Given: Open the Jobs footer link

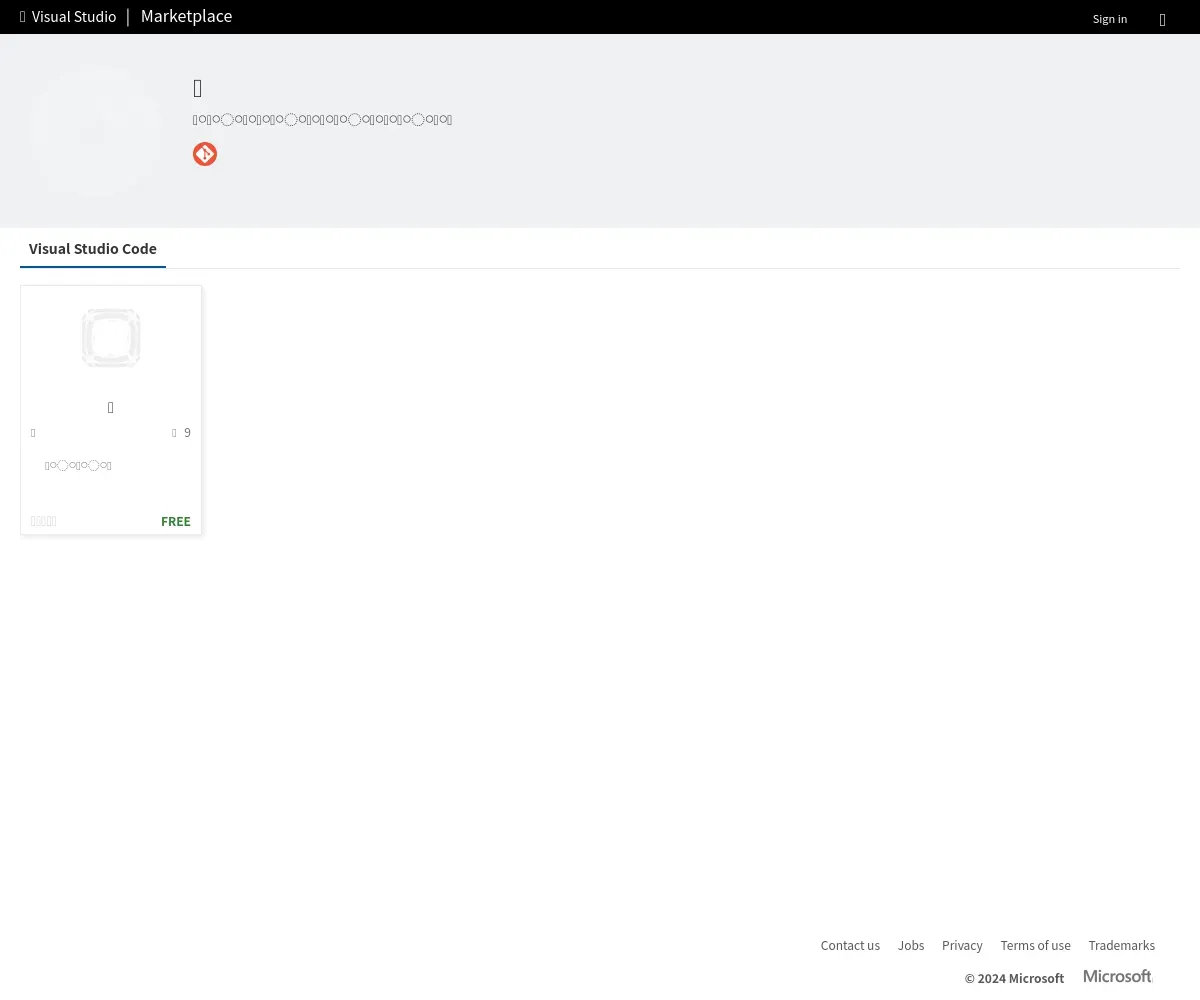Looking at the screenshot, I should (x=911, y=945).
